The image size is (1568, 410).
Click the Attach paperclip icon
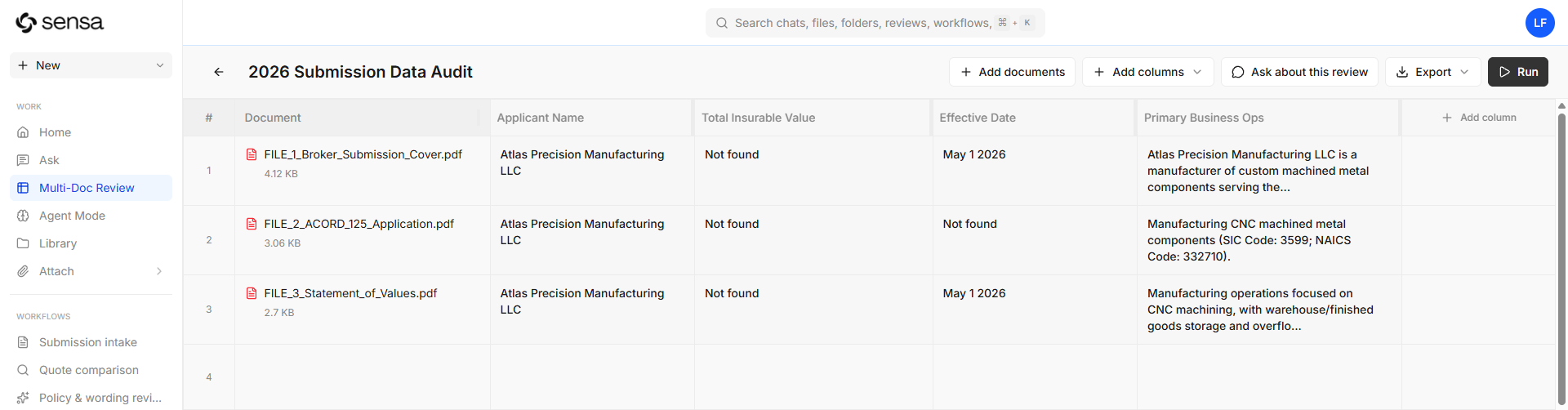(x=23, y=271)
